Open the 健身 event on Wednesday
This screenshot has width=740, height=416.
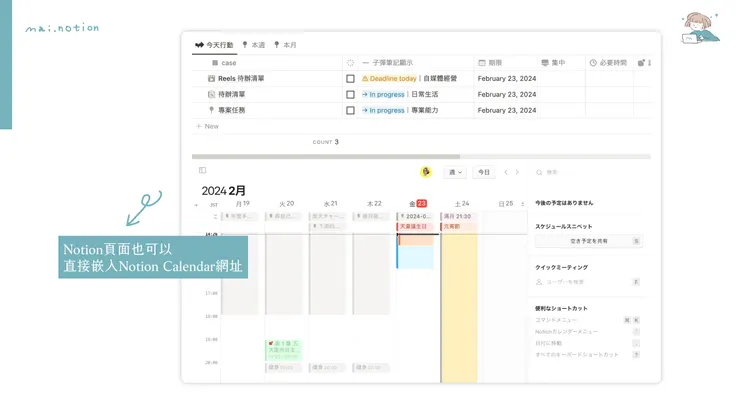[327, 367]
